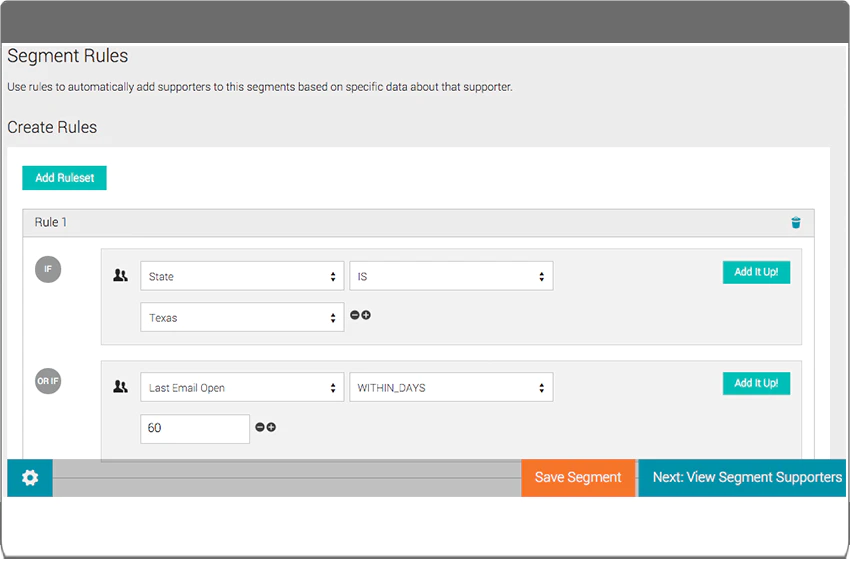The width and height of the screenshot is (853, 570).
Task: Open the State field dropdown
Action: (242, 276)
